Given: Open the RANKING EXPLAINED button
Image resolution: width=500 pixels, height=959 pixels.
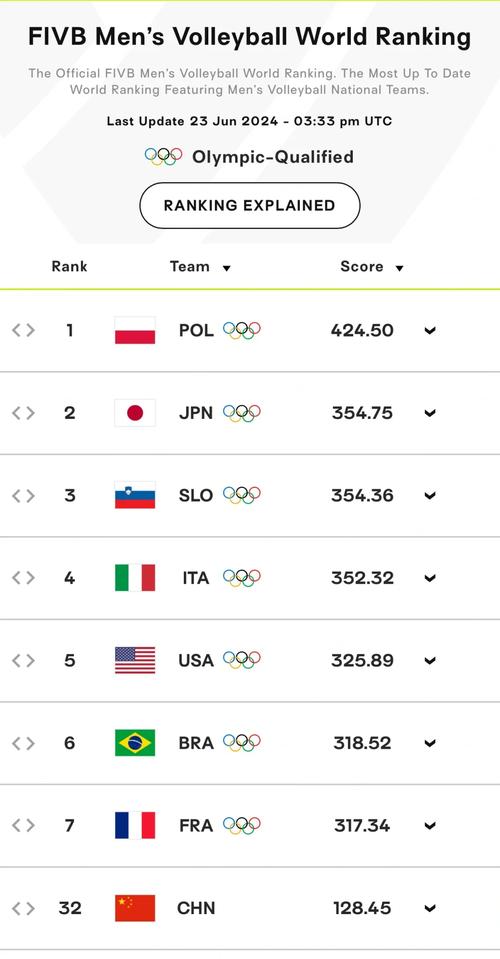Looking at the screenshot, I should tap(250, 206).
